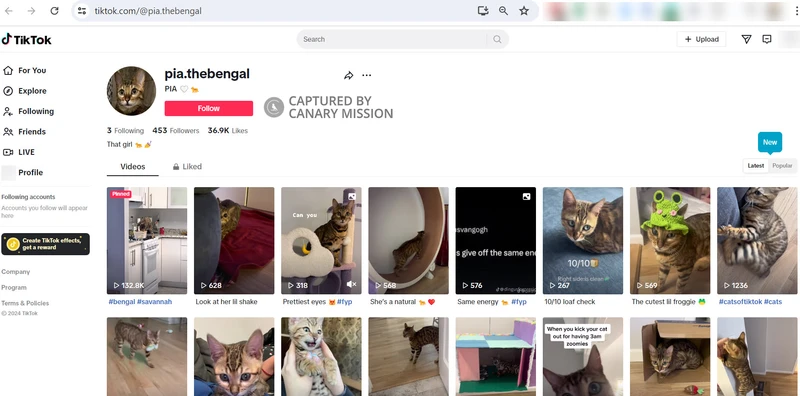Open the cat wheel video with 568 views

click(x=409, y=240)
